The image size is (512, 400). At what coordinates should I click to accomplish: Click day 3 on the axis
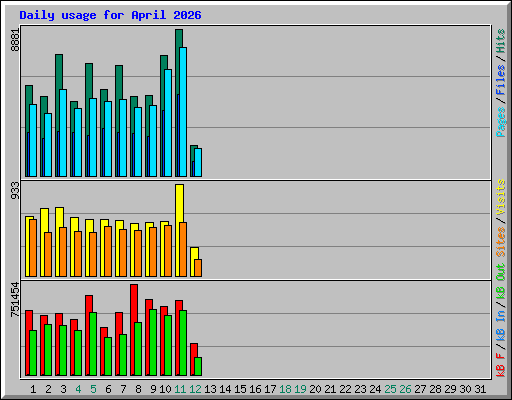click(x=63, y=389)
